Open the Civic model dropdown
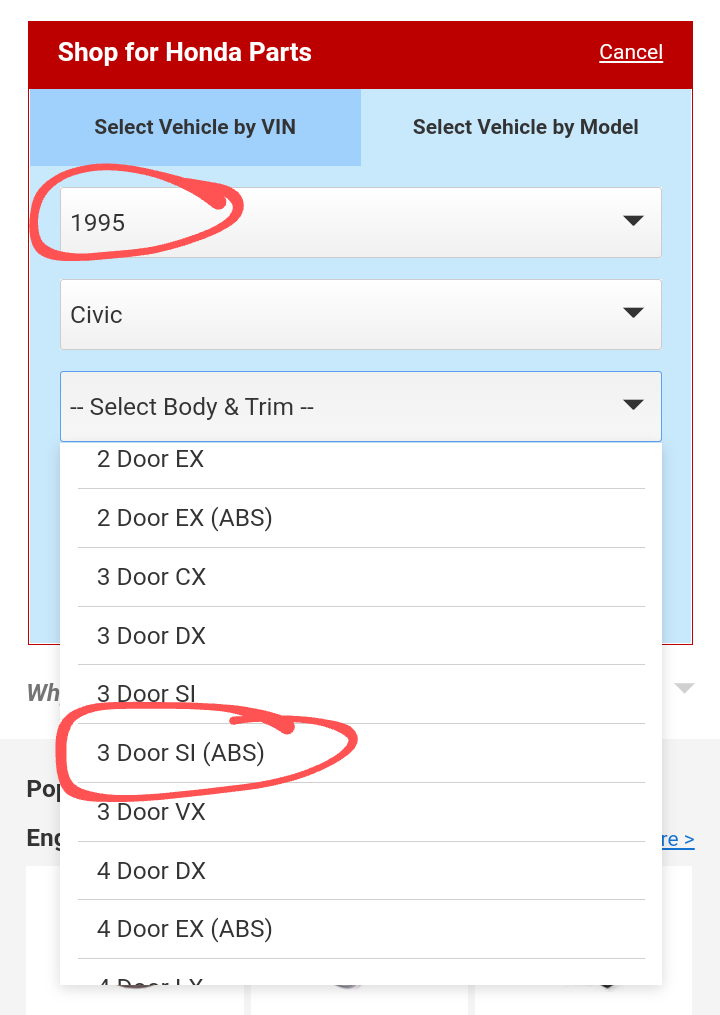The image size is (720, 1015). (x=360, y=314)
